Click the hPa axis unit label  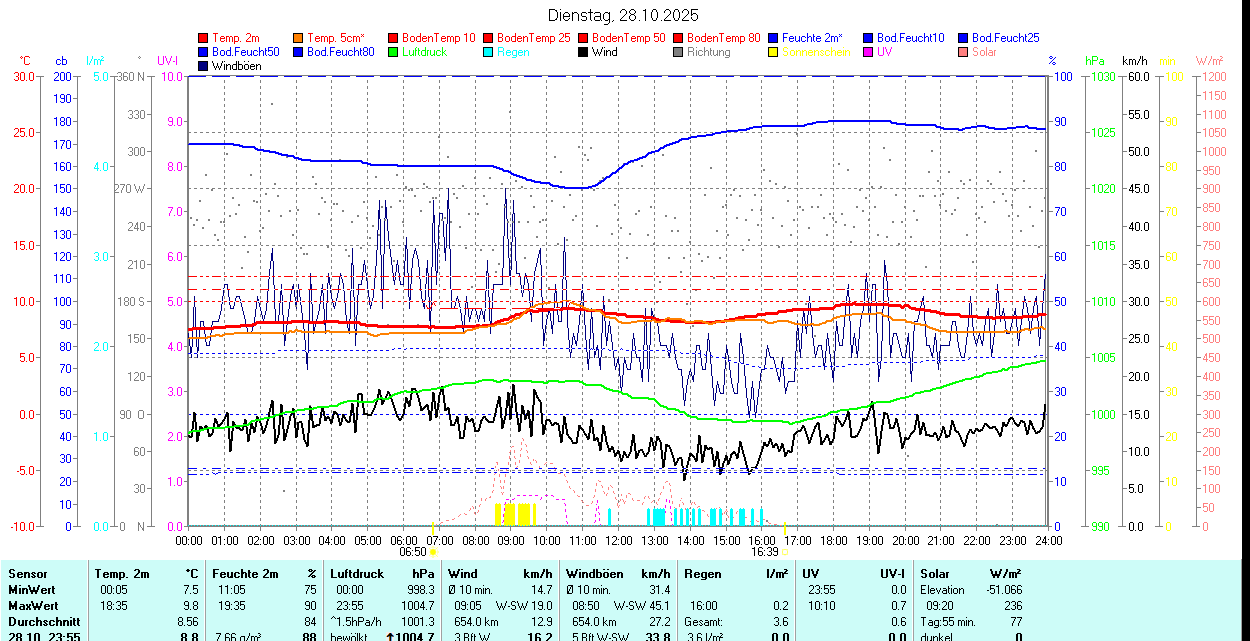tap(1094, 61)
